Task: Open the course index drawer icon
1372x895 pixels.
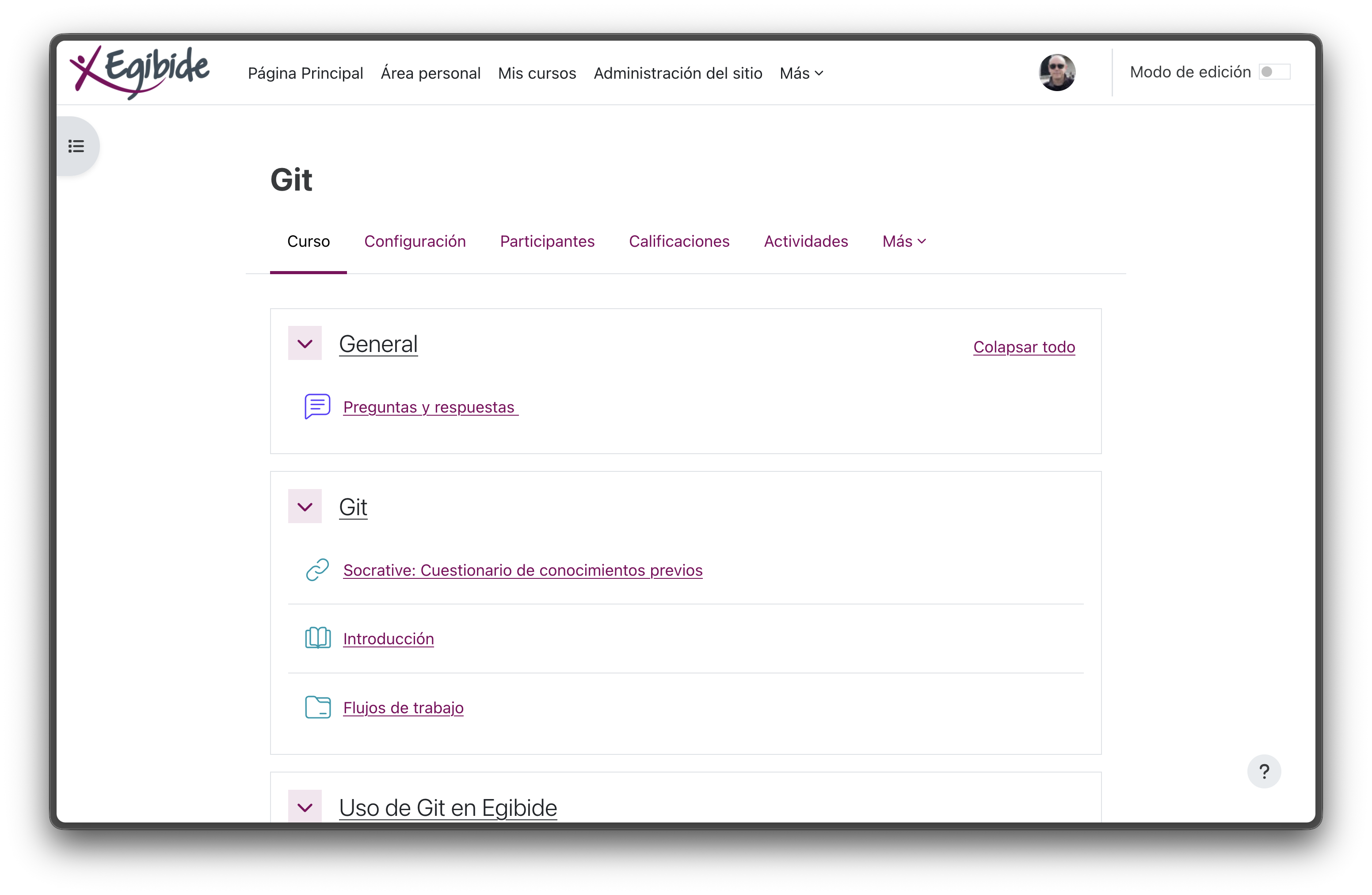Action: point(76,146)
